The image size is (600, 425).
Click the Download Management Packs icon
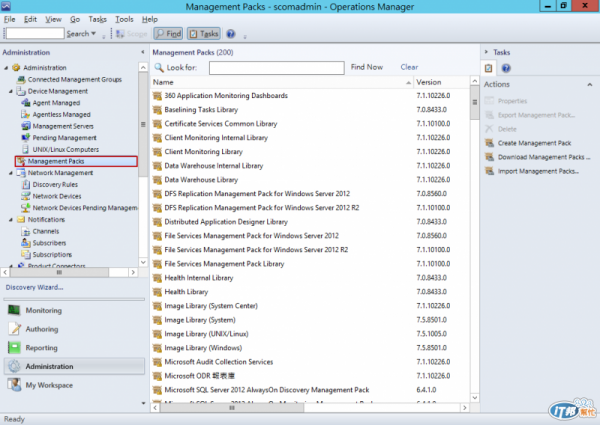489,157
